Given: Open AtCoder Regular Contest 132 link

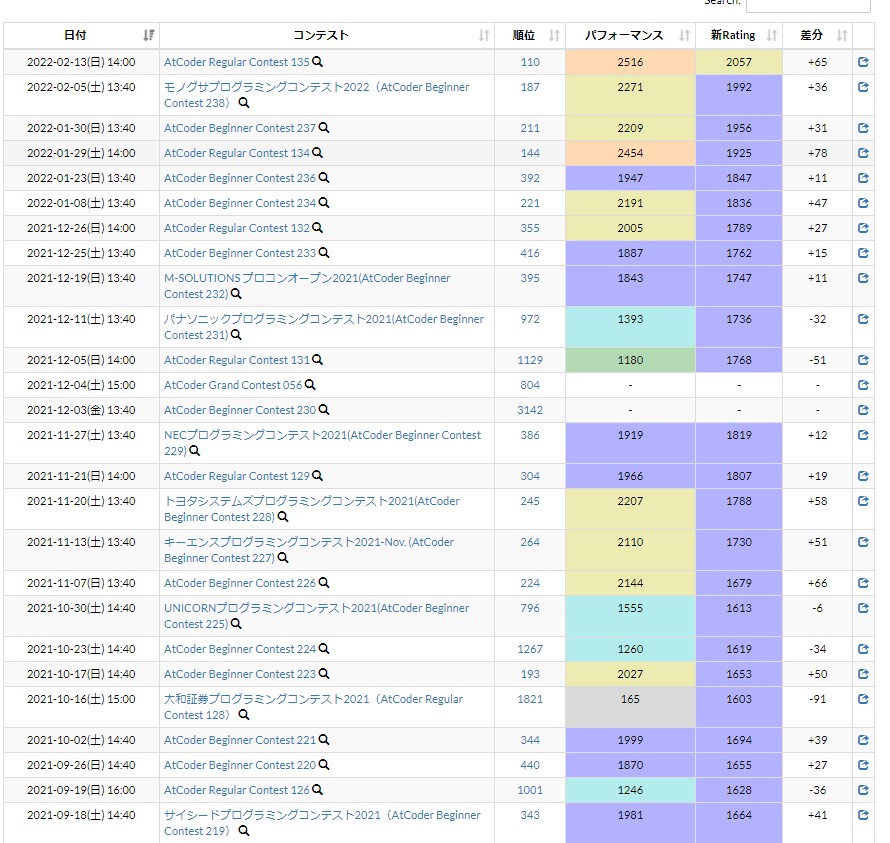Looking at the screenshot, I should pyautogui.click(x=237, y=228).
